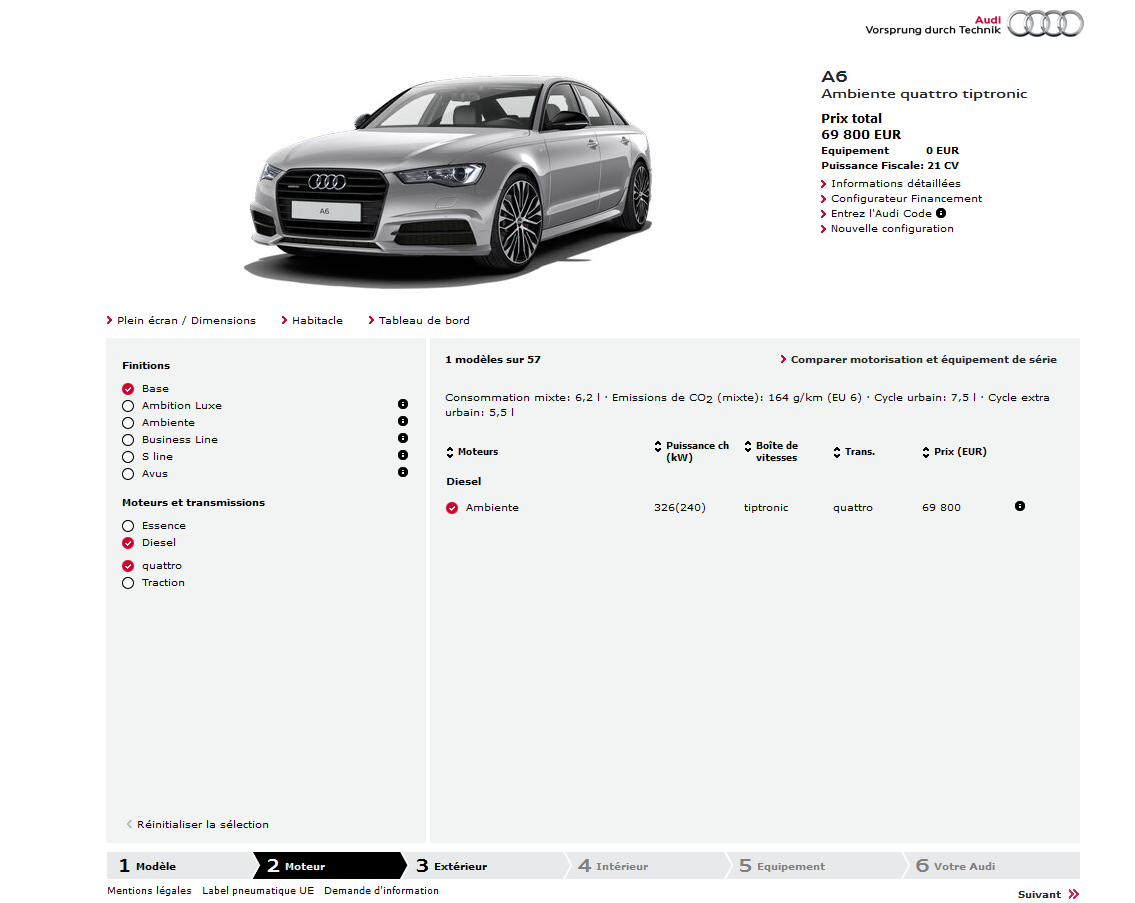Go to step 3 Extérieur tab
Image resolution: width=1135 pixels, height=903 pixels.
[460, 866]
